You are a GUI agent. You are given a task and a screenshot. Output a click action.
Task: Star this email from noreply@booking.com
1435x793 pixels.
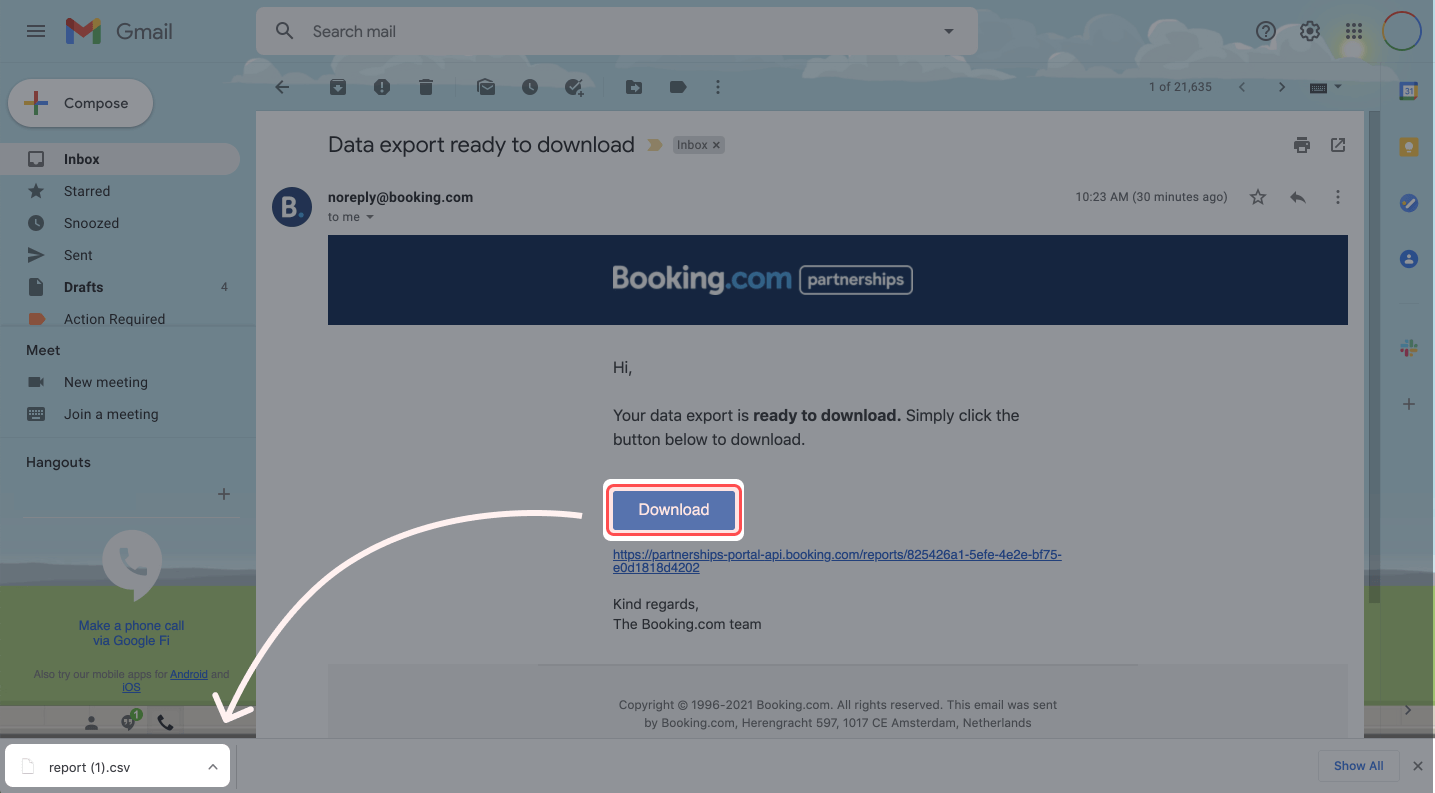point(1258,197)
